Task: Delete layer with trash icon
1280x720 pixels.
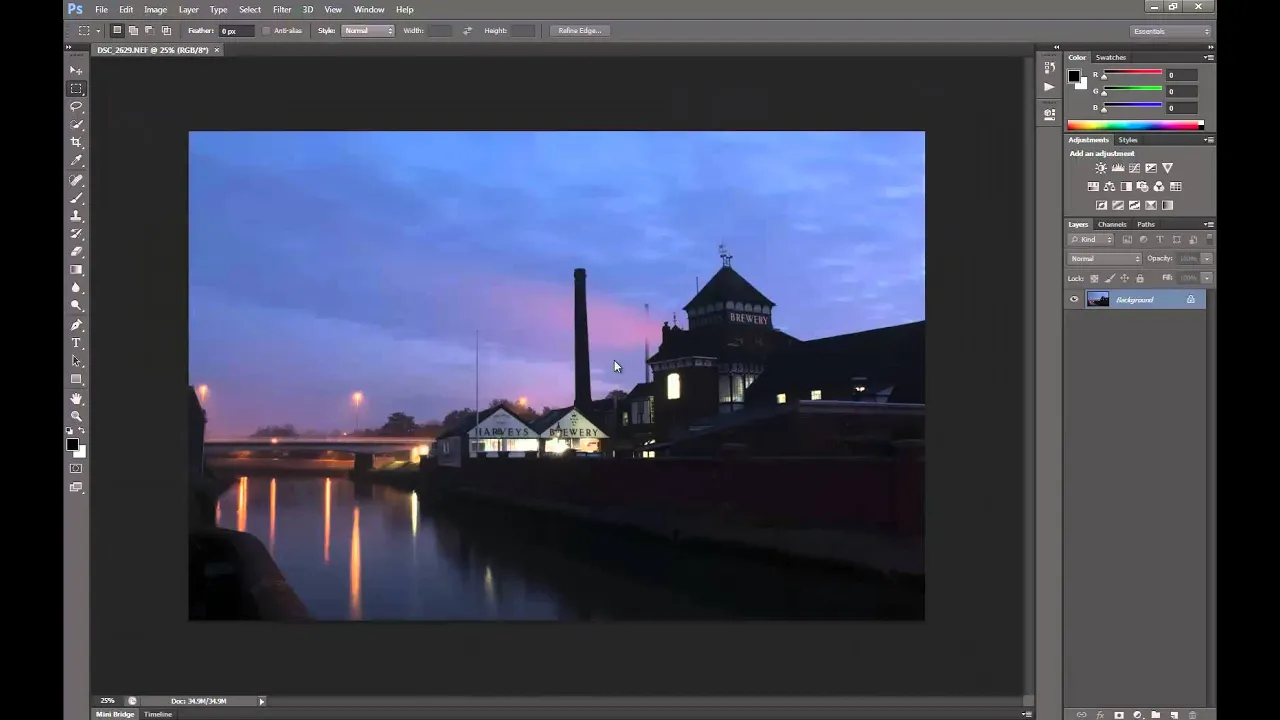Action: 1192,715
